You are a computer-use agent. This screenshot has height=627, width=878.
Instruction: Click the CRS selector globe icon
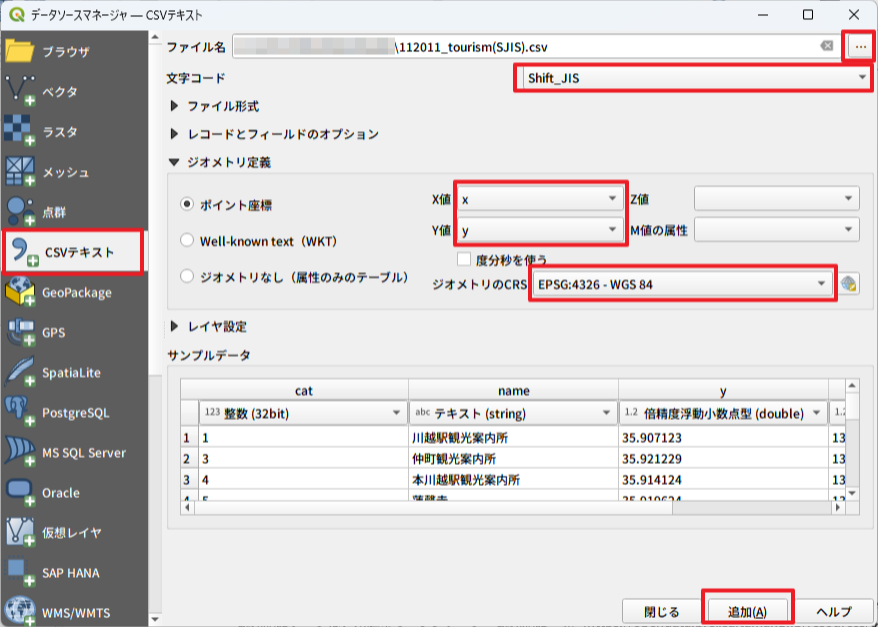pyautogui.click(x=849, y=284)
